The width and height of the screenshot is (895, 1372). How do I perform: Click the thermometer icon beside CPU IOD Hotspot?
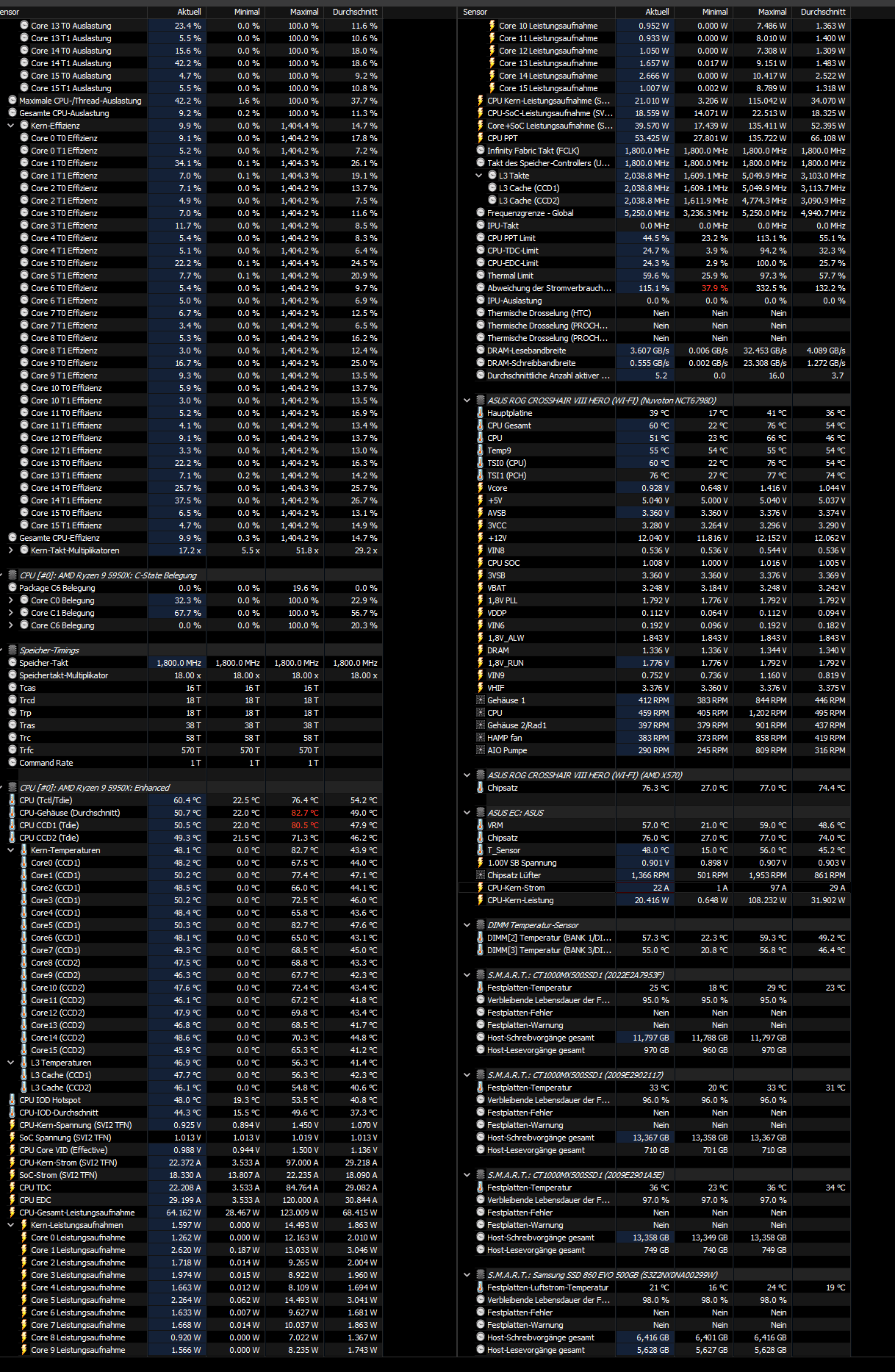click(x=12, y=1100)
